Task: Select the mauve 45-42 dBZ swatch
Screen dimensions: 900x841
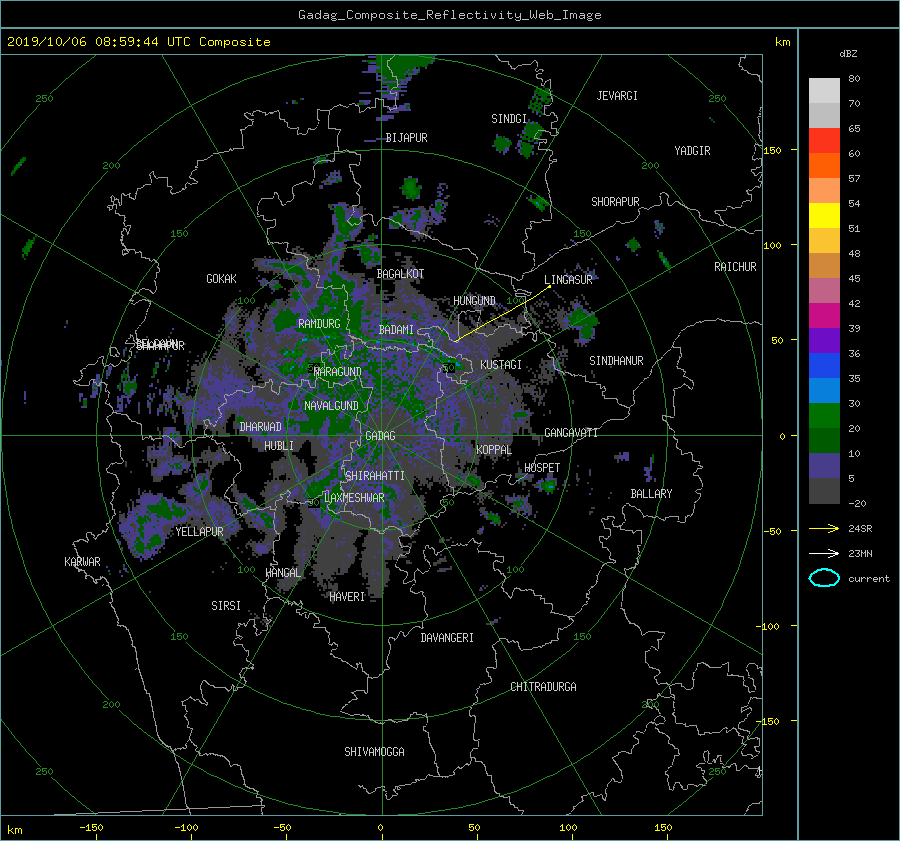Action: [824, 290]
